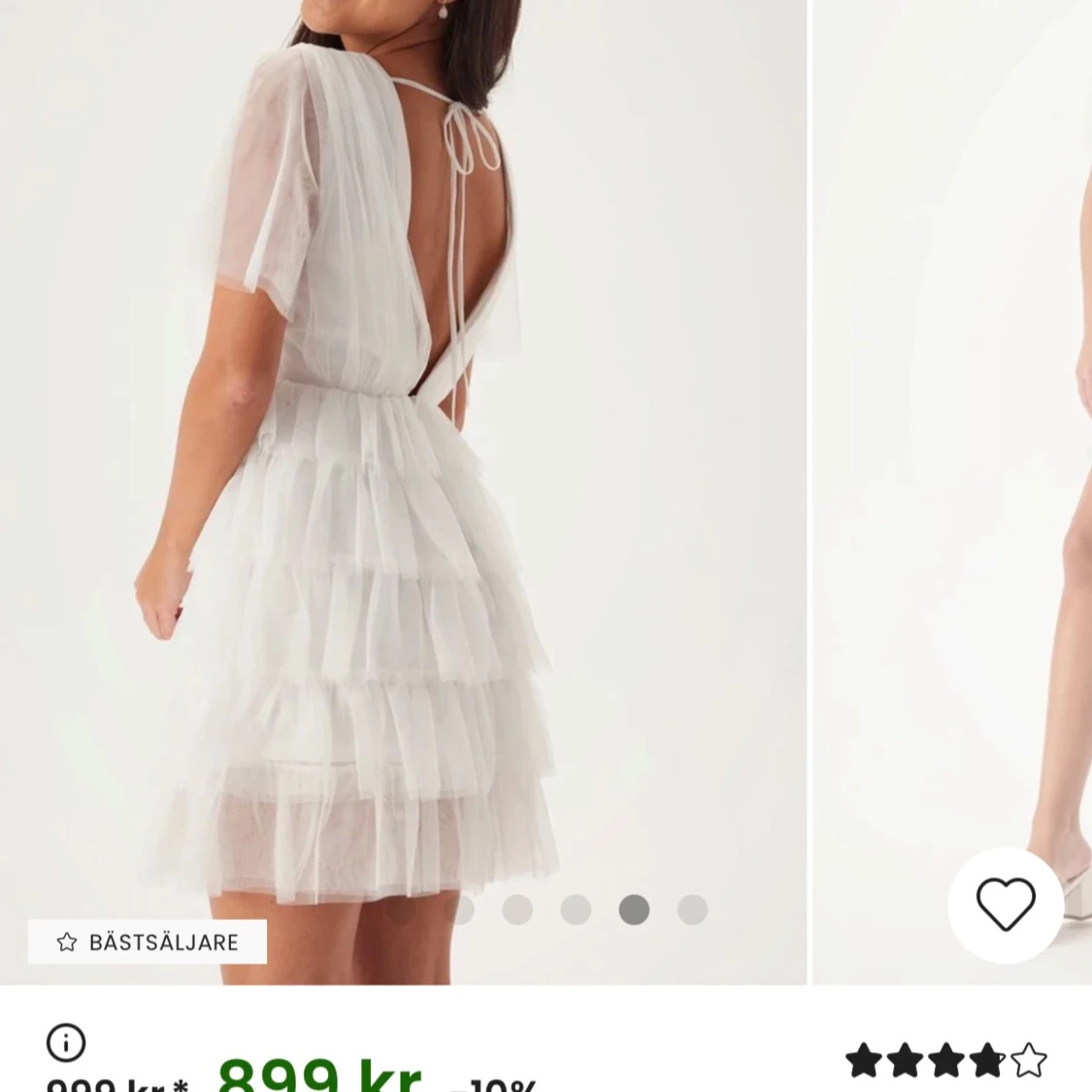Click the partially filled fourth rating star

pyautogui.click(x=987, y=1060)
